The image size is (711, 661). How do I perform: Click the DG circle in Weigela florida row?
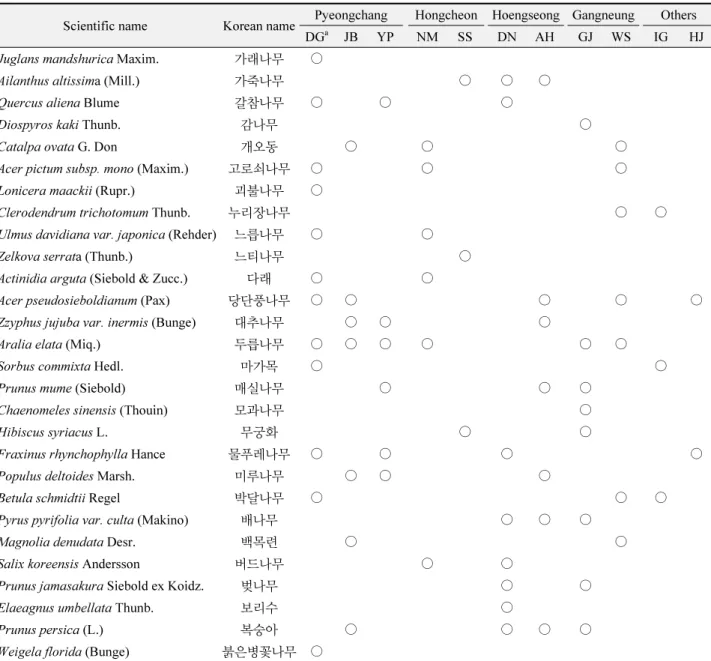click(317, 651)
